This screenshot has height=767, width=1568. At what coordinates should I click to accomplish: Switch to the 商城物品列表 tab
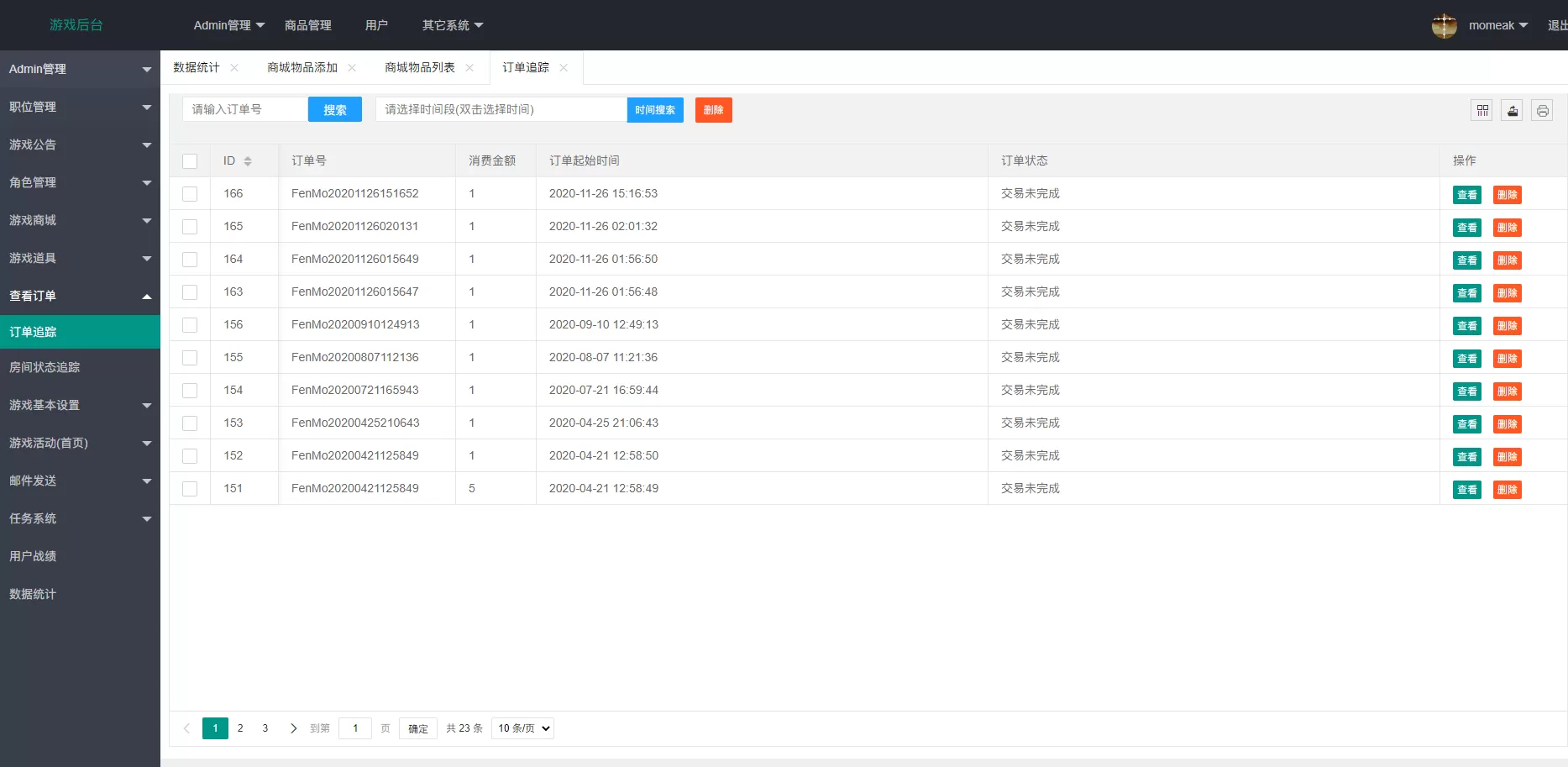(x=420, y=67)
